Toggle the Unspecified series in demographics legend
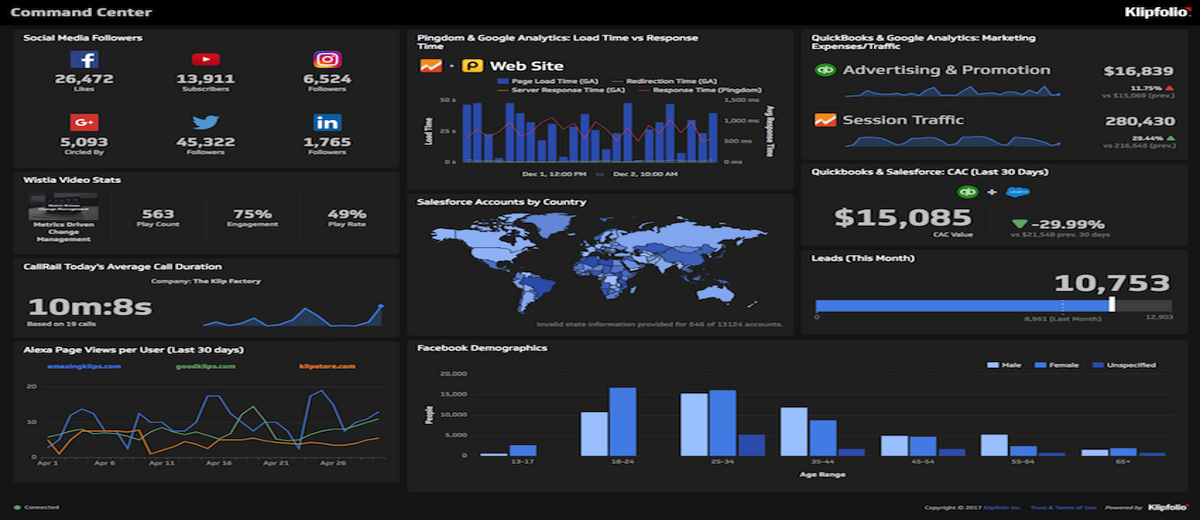 click(x=1124, y=365)
